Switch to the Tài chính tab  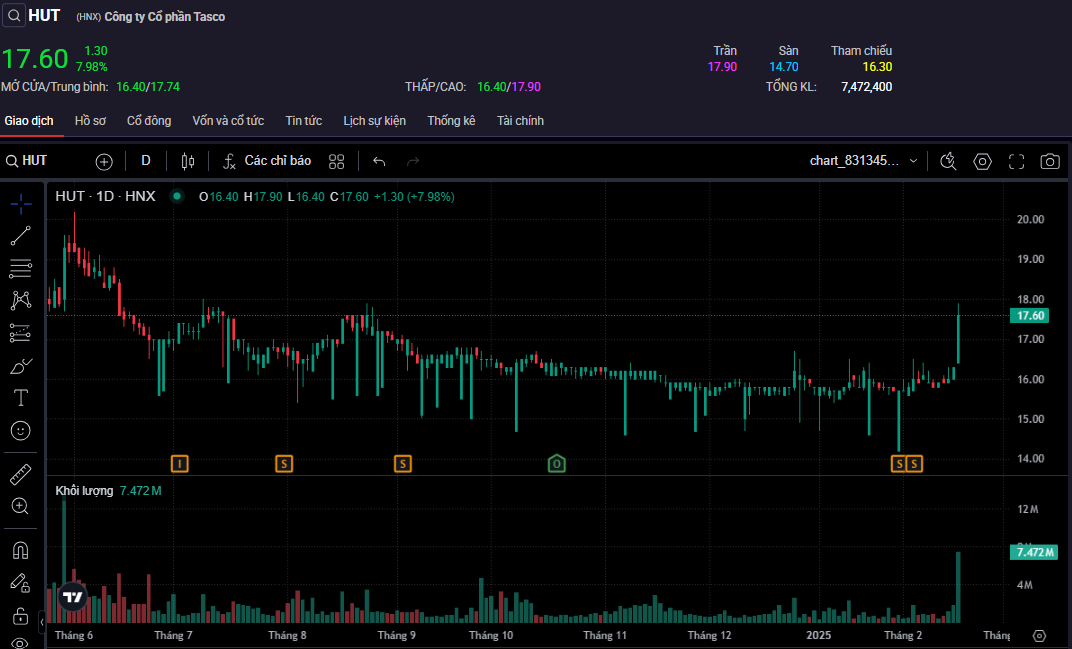[x=520, y=121]
